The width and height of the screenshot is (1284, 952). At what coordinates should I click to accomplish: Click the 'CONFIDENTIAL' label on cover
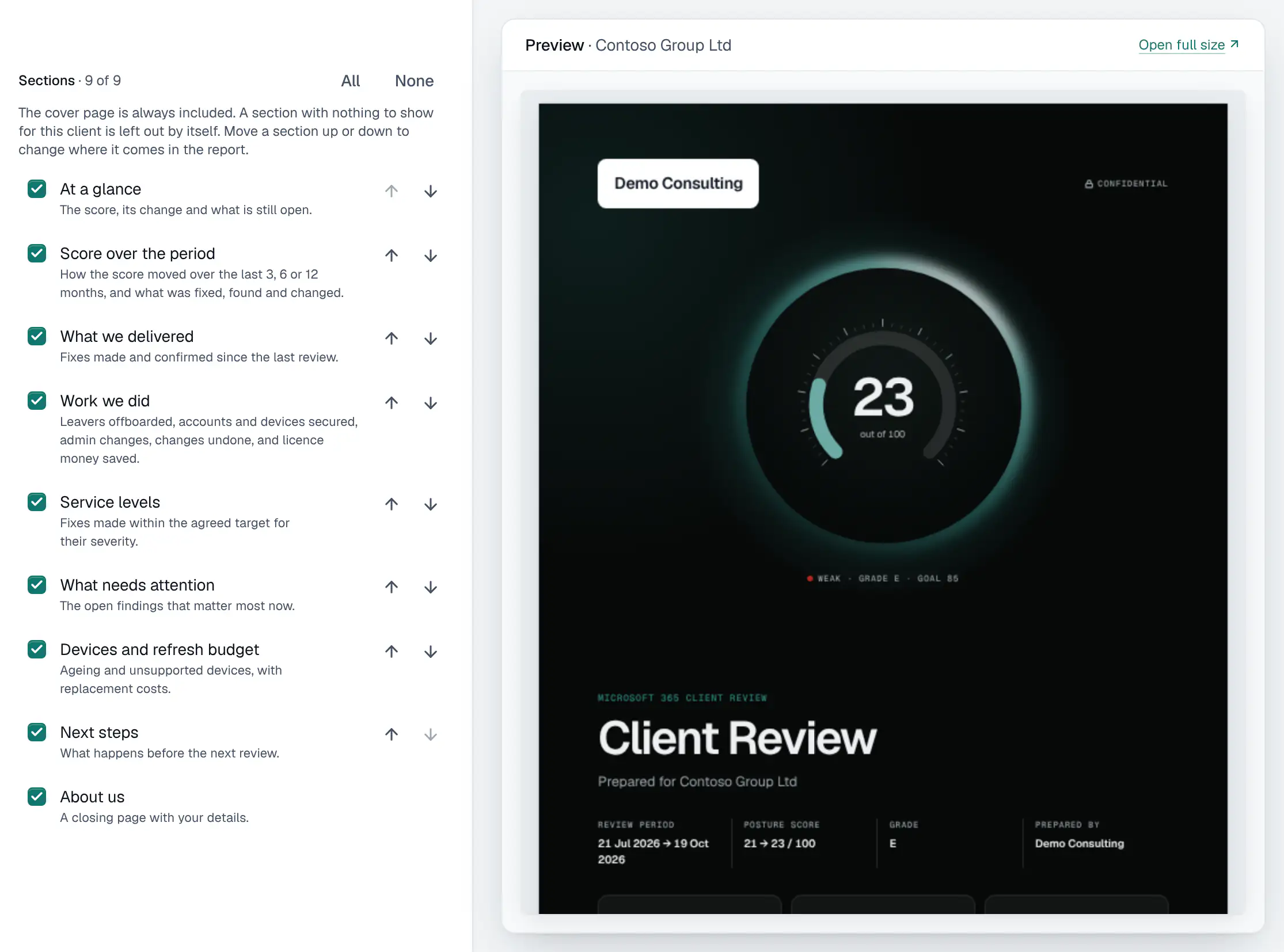point(1126,183)
